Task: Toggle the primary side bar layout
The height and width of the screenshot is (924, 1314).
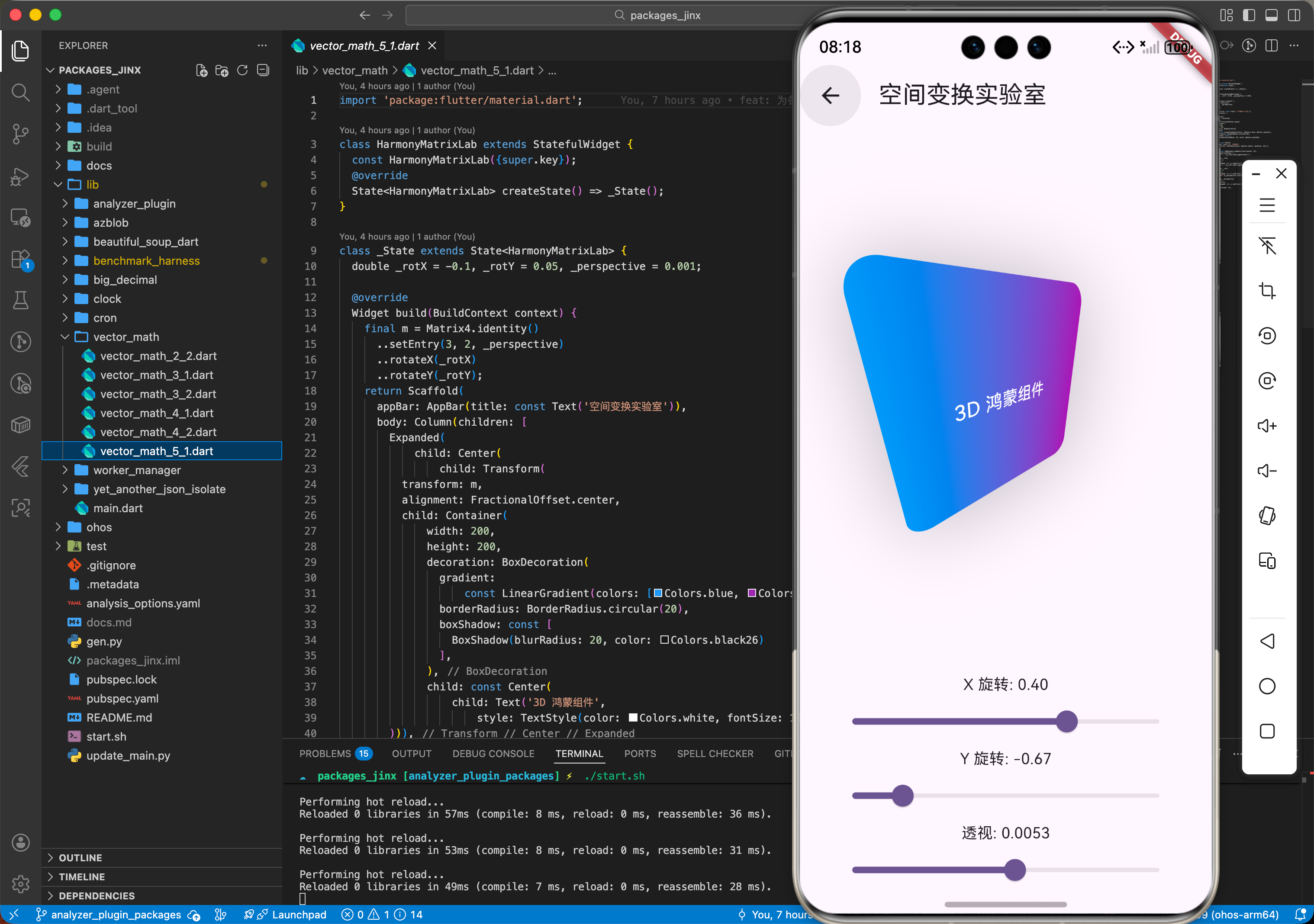Action: click(x=1250, y=15)
